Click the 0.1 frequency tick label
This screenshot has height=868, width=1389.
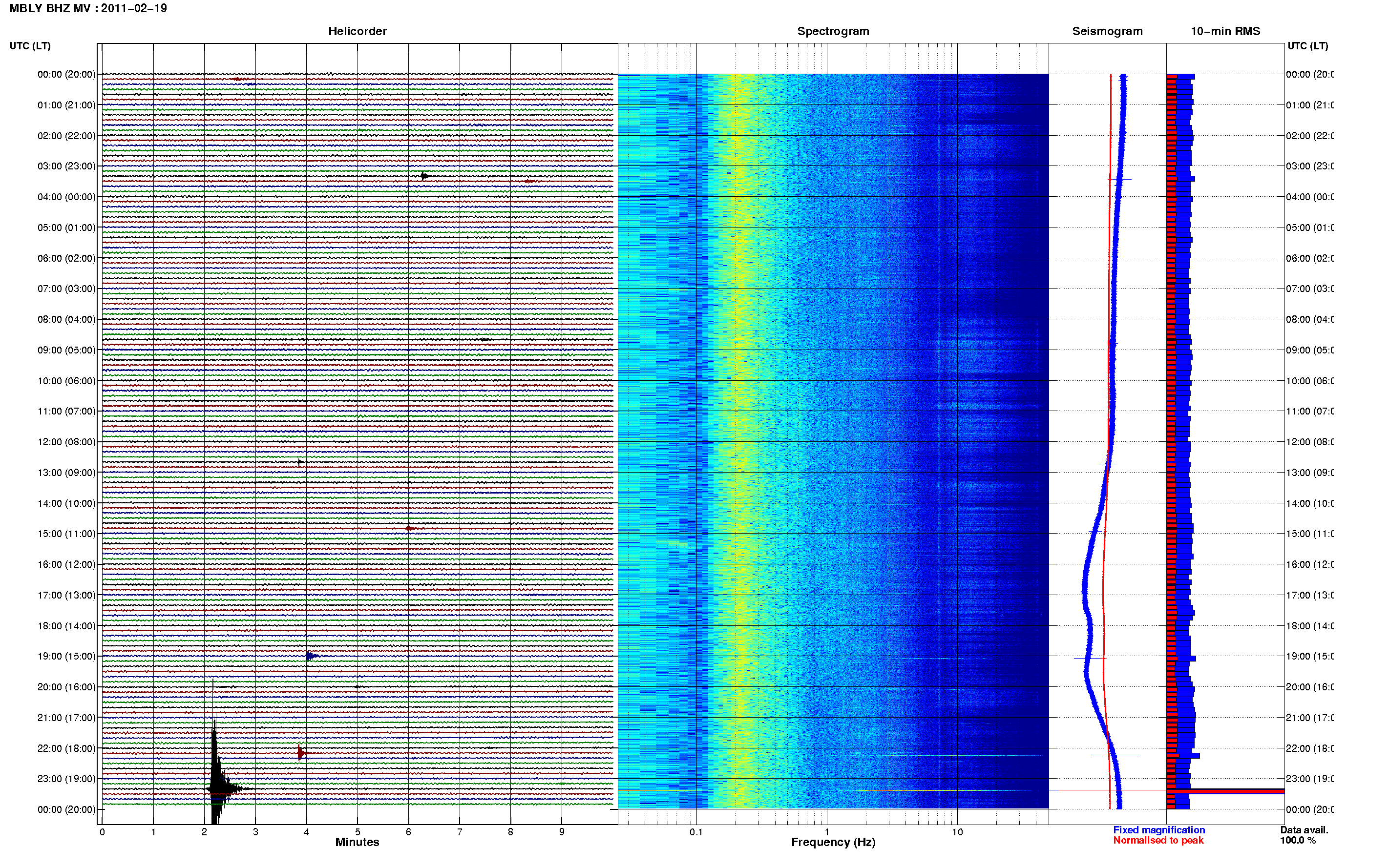(x=696, y=832)
